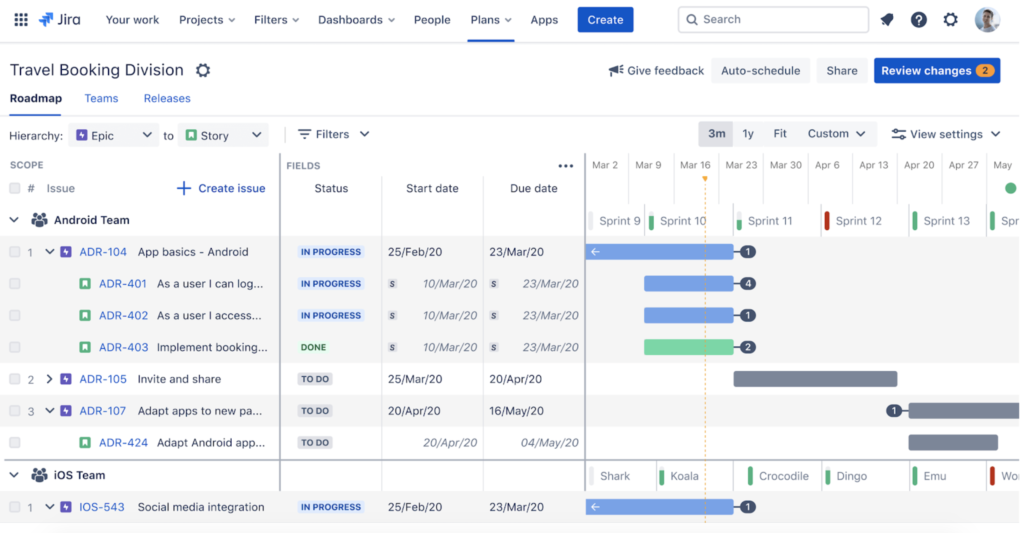Click the ADR-105 gray timeline bar
The image size is (1024, 533).
tap(815, 379)
